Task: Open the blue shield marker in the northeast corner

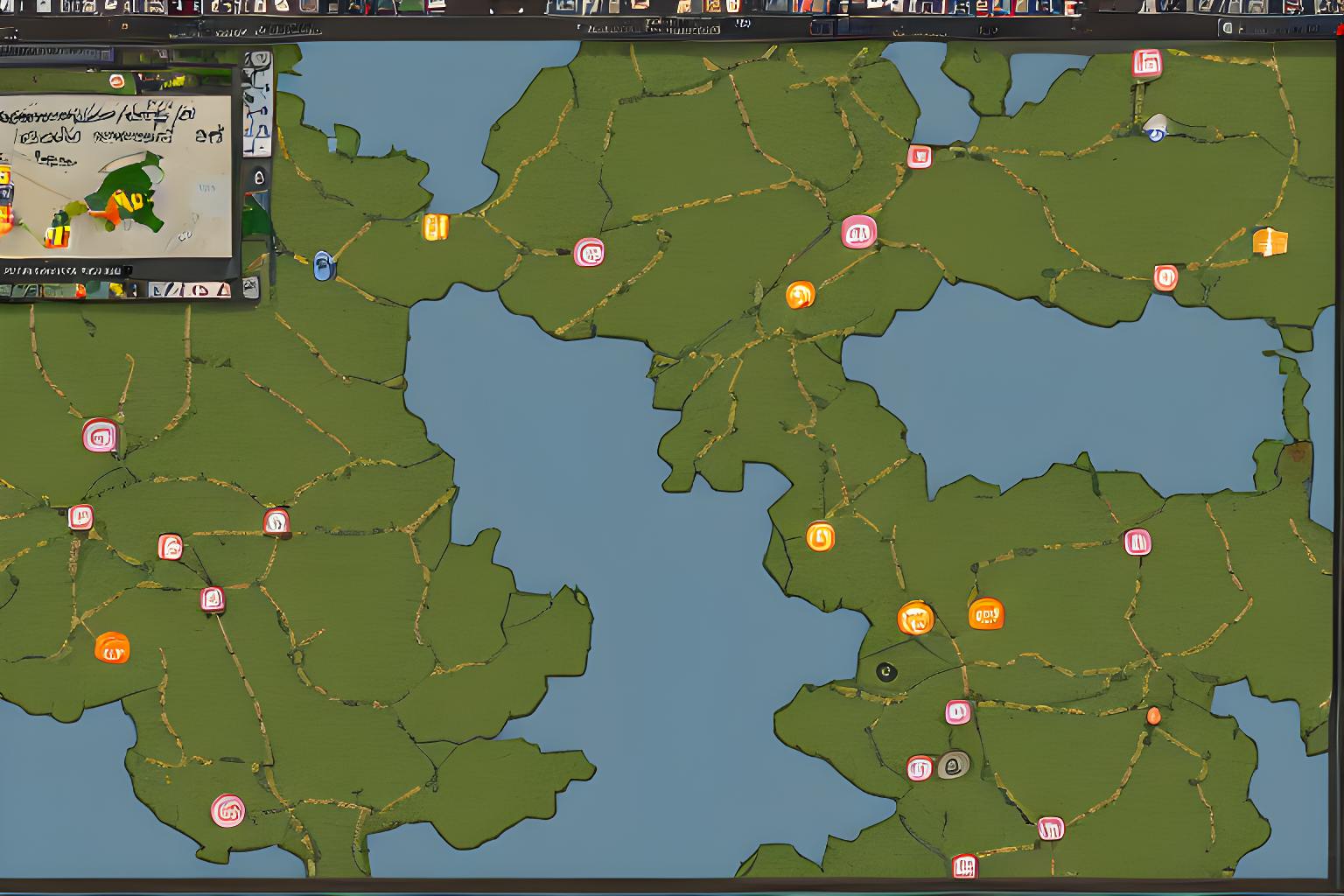Action: click(1157, 132)
